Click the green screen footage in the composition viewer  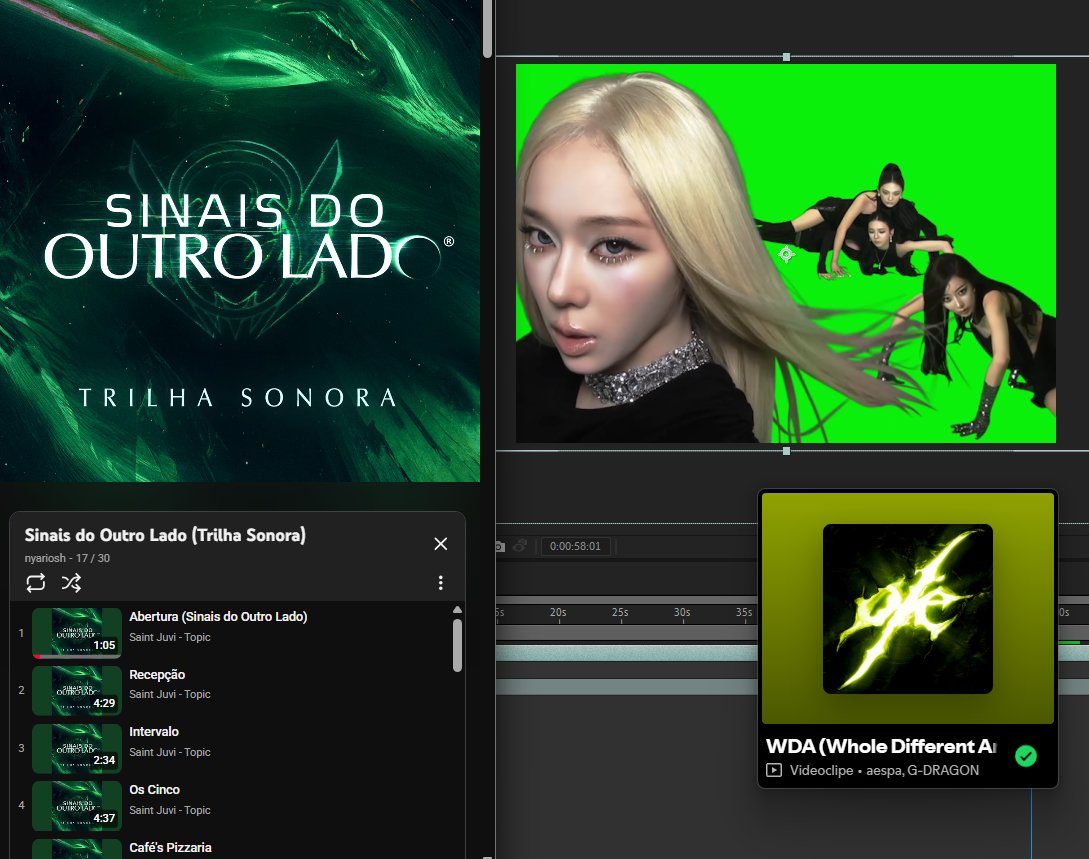pos(785,253)
